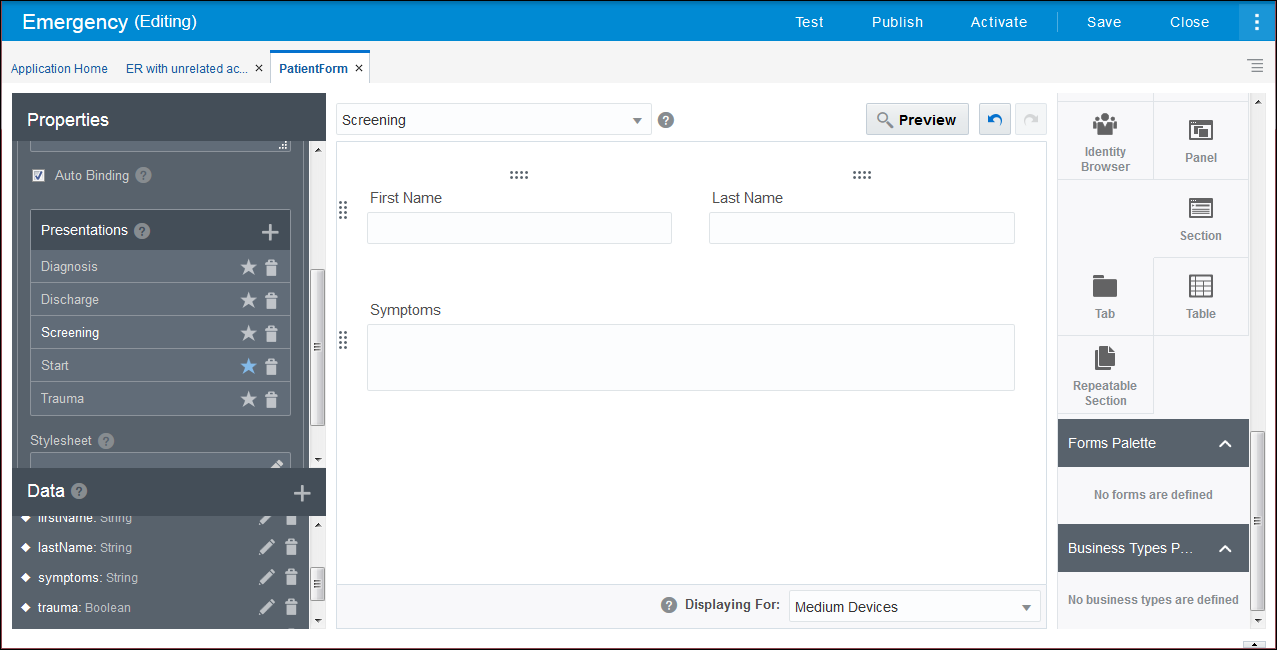Click help icon beside Auto Binding
Viewport: 1277px width, 650px height.
coord(143,175)
